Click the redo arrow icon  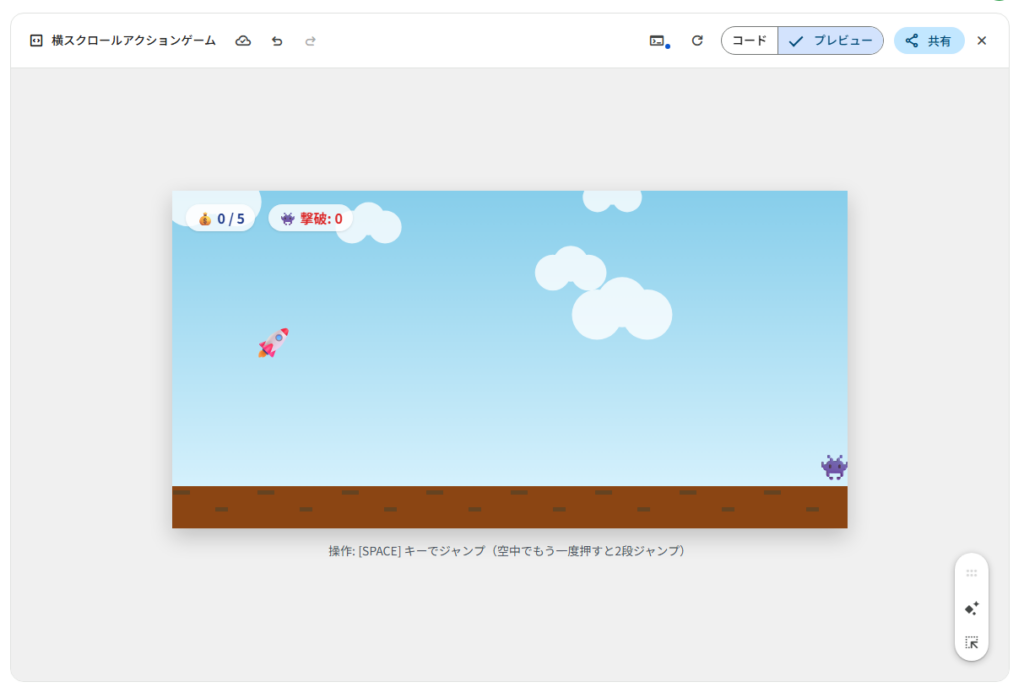[x=310, y=41]
